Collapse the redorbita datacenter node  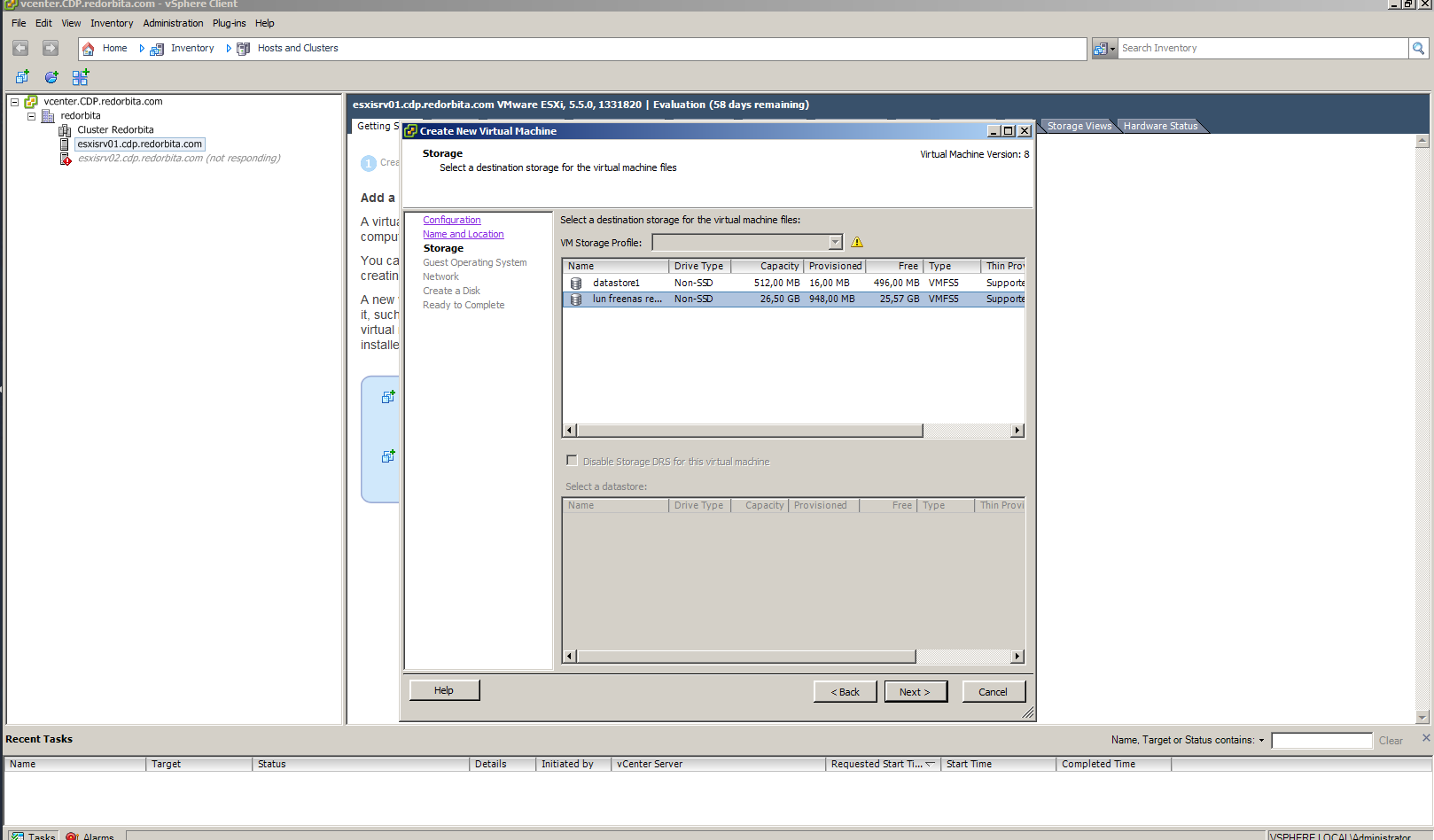click(31, 116)
